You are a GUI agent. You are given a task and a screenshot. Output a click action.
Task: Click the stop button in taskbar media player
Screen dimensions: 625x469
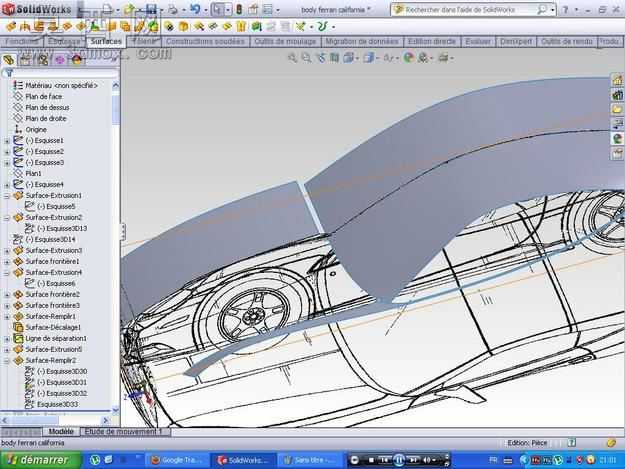pyautogui.click(x=371, y=460)
